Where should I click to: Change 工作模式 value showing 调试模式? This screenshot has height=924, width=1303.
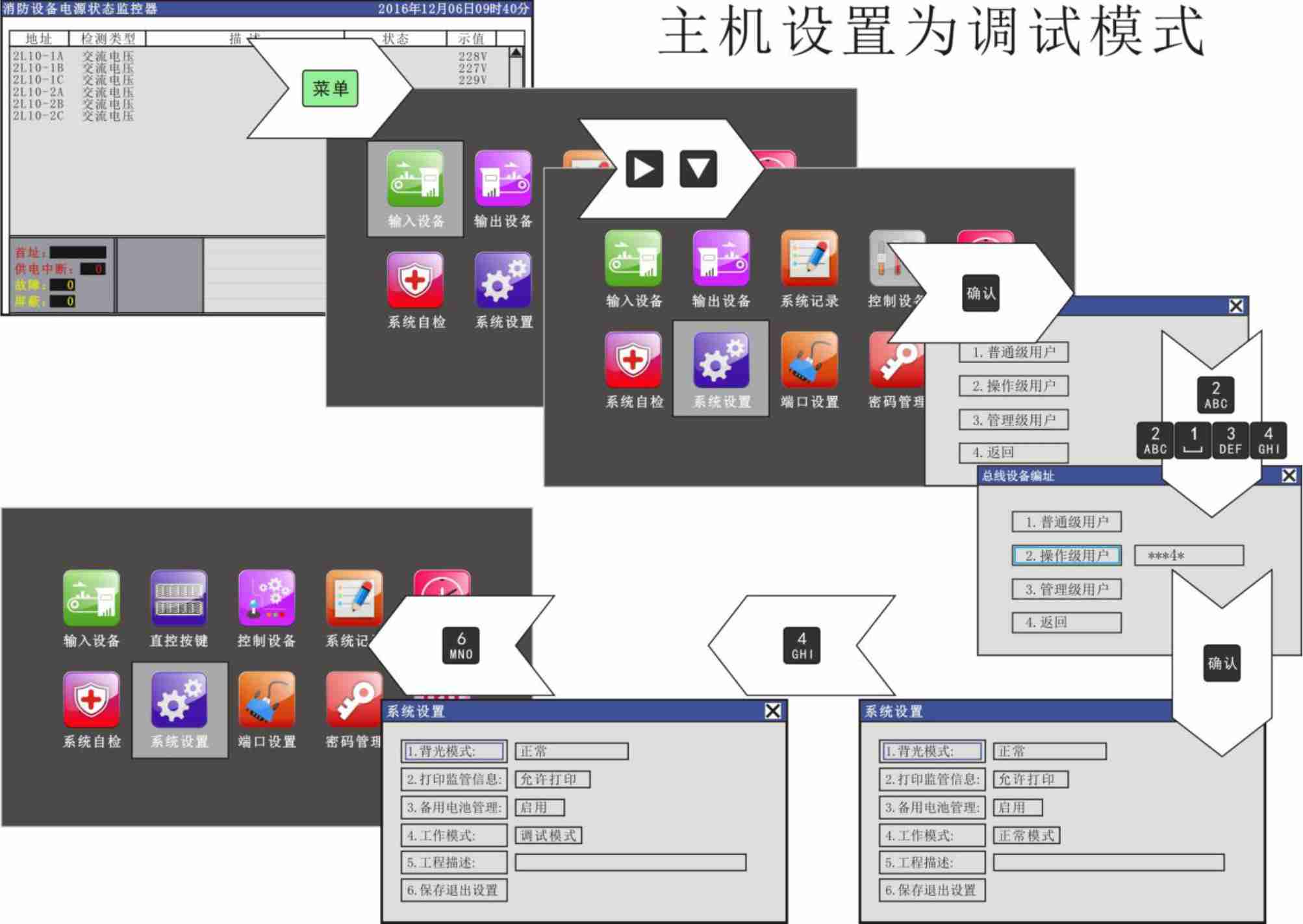pyautogui.click(x=548, y=835)
